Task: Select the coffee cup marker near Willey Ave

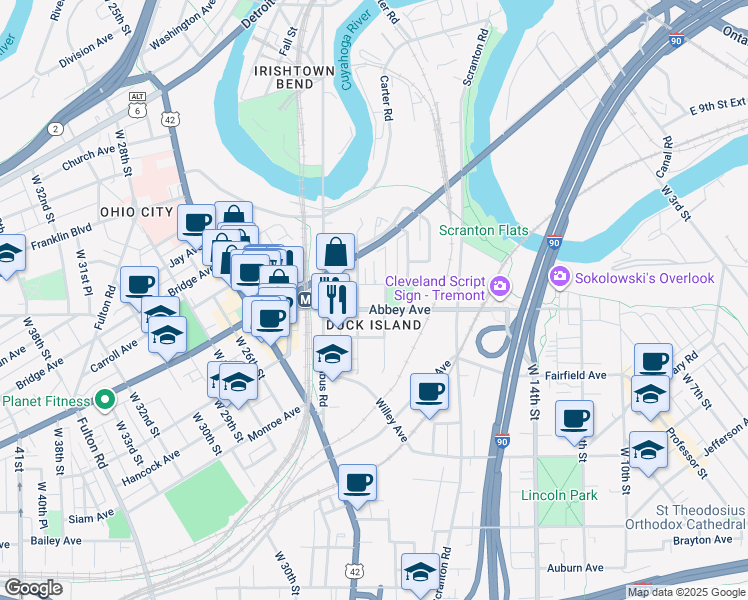Action: [x=429, y=395]
